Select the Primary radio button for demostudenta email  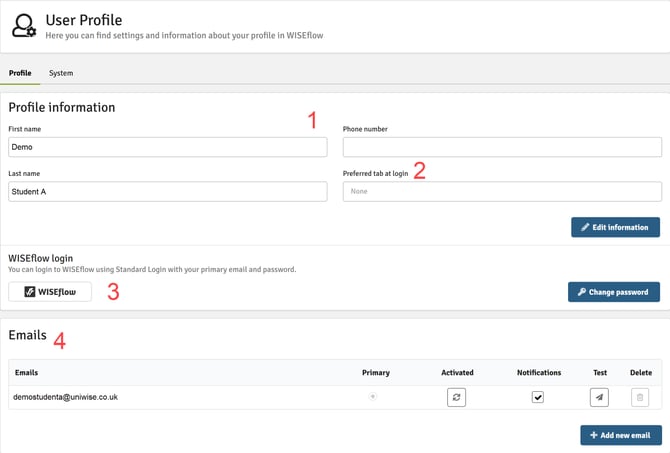pyautogui.click(x=373, y=397)
